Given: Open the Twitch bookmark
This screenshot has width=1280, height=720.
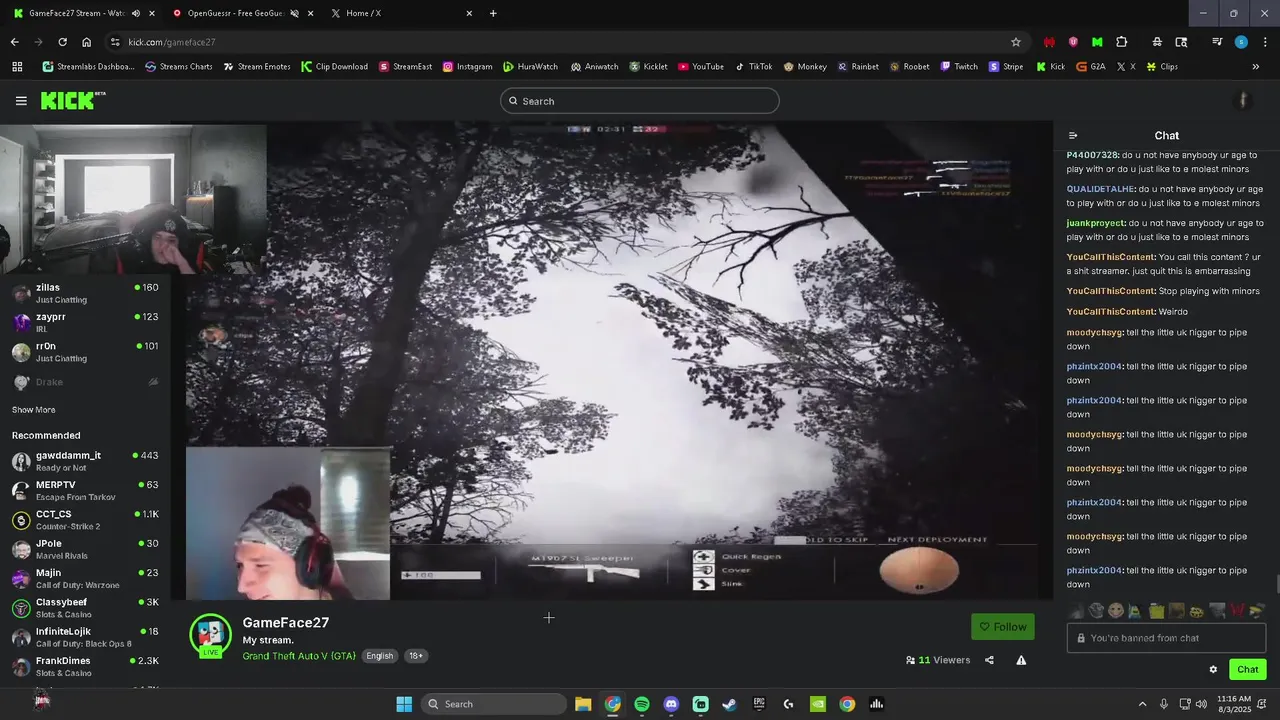Looking at the screenshot, I should (x=959, y=66).
